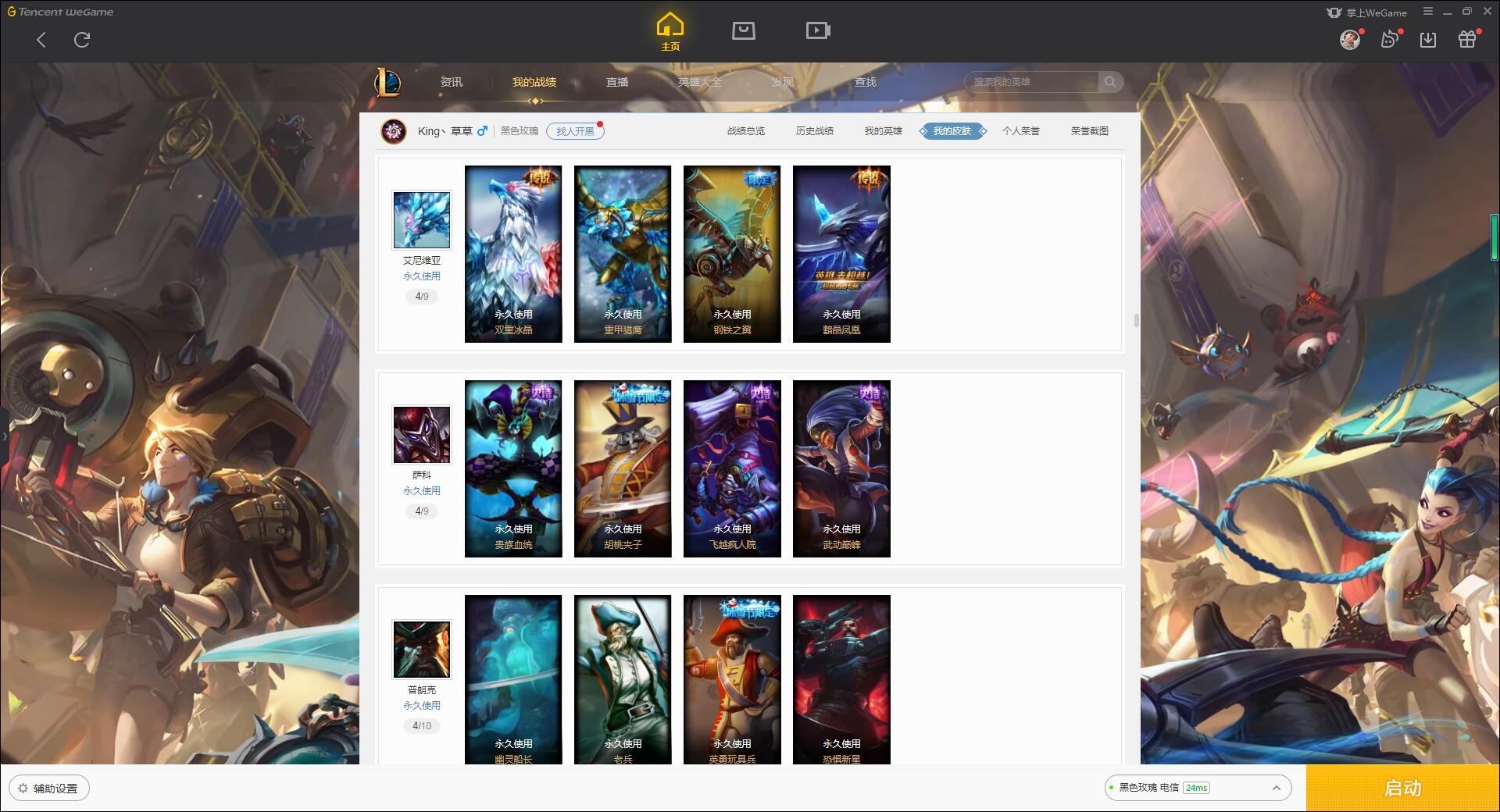Open the 贵族血统 skin card

coord(513,468)
